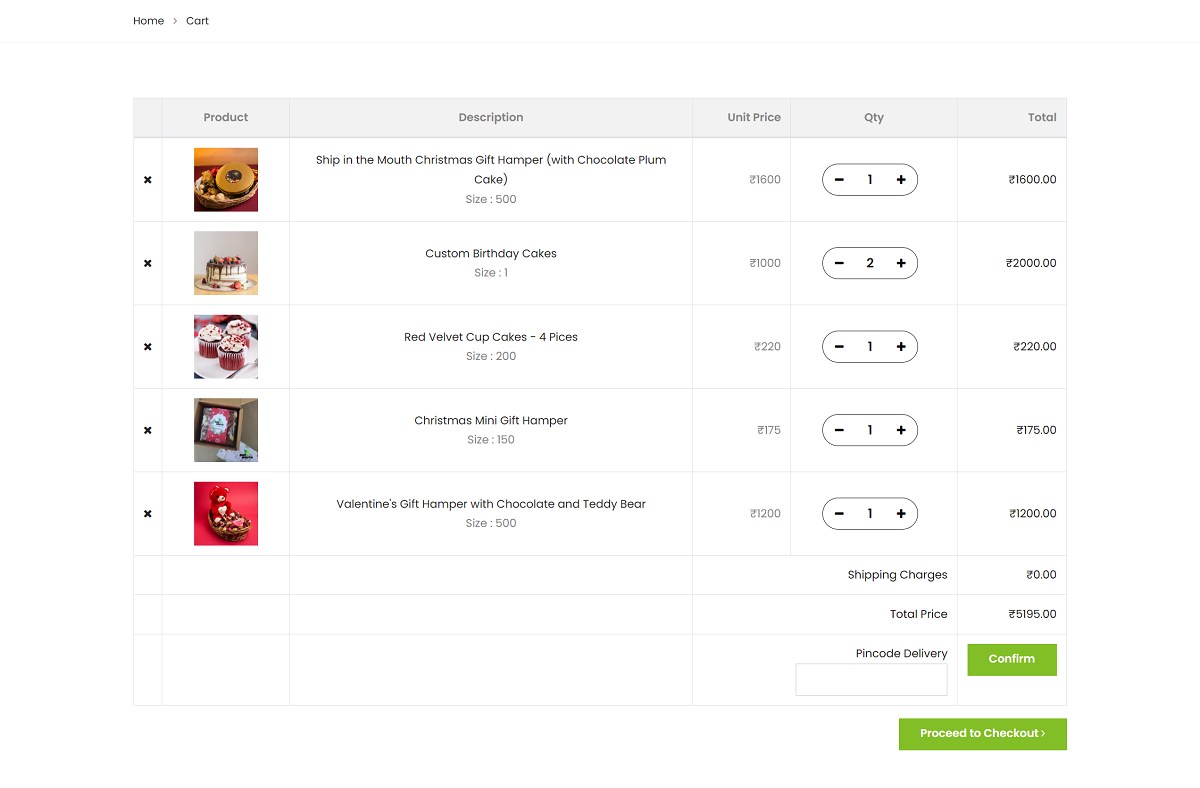Image resolution: width=1200 pixels, height=788 pixels.
Task: Increase quantity of Red Velvet Cup Cakes
Action: pyautogui.click(x=901, y=346)
